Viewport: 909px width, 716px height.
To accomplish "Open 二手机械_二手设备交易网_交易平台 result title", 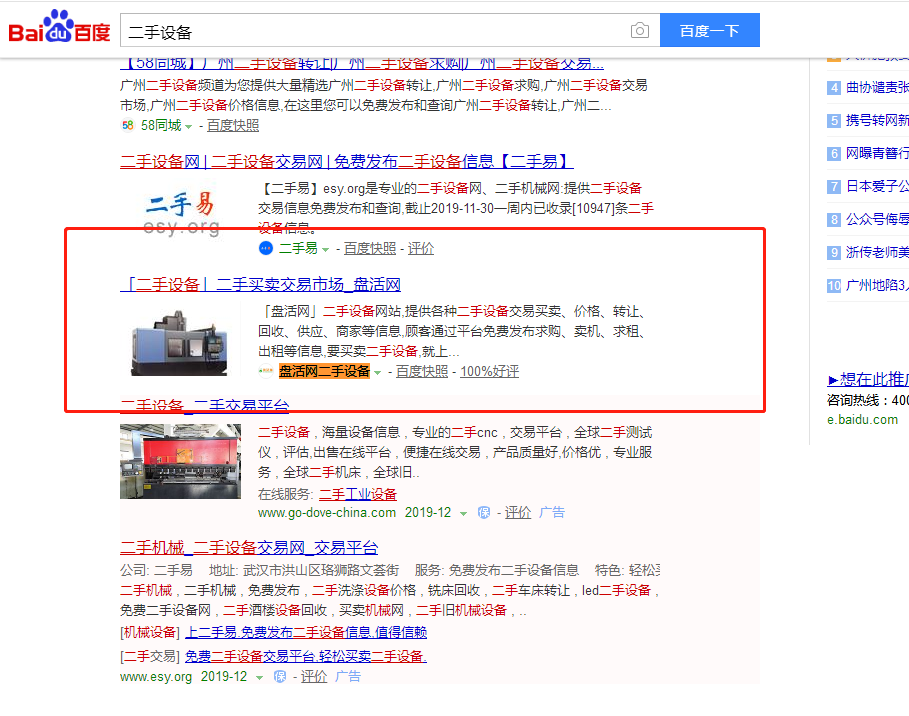I will click(x=249, y=547).
